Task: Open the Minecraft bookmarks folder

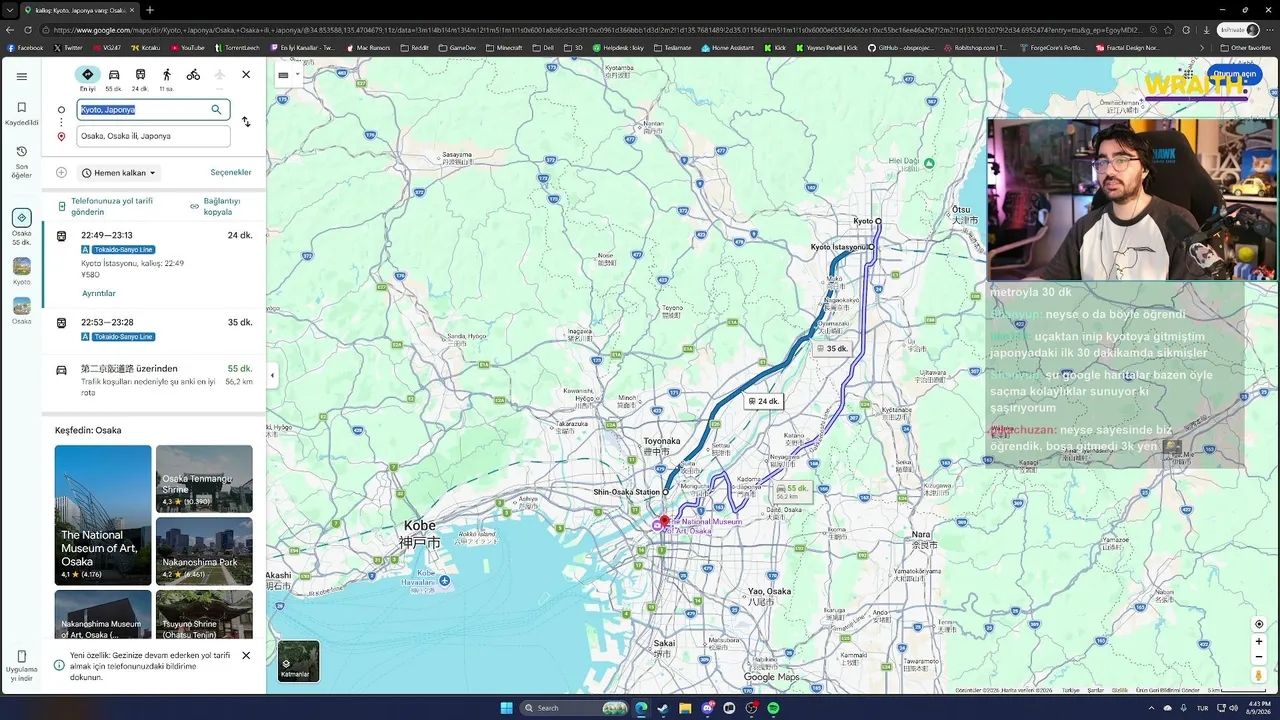Action: (504, 47)
